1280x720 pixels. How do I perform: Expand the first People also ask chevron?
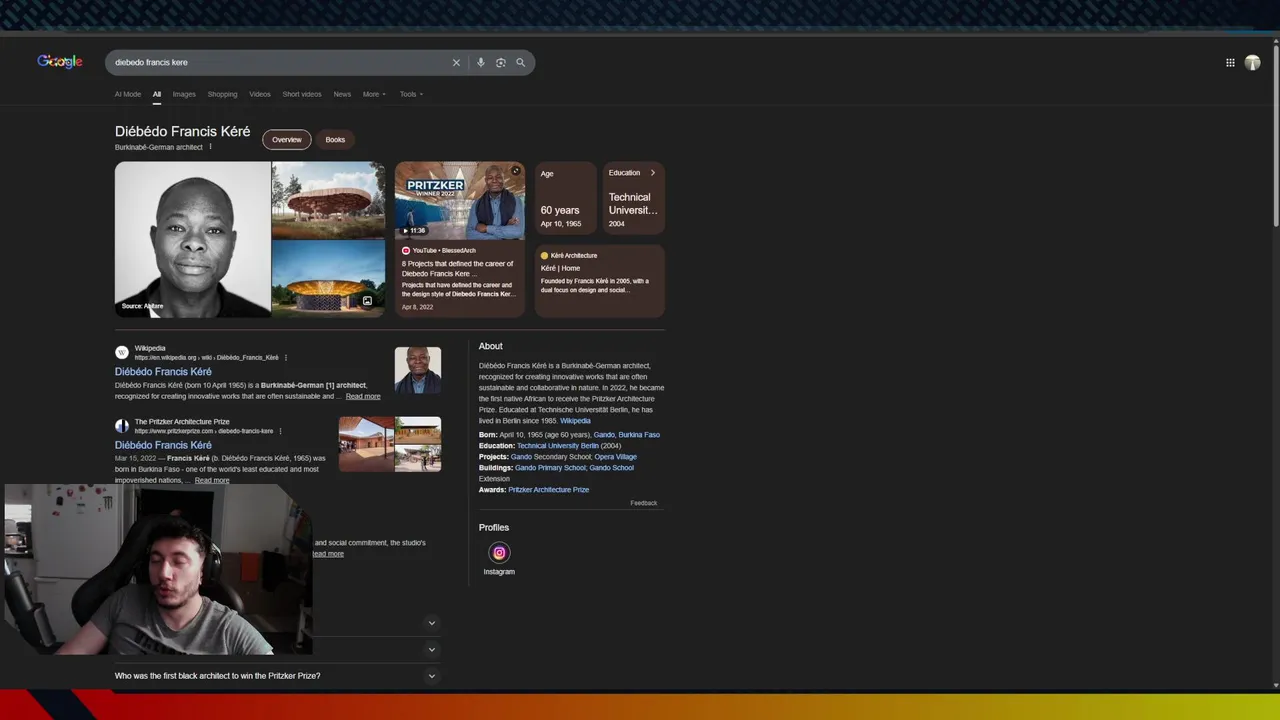coord(432,623)
